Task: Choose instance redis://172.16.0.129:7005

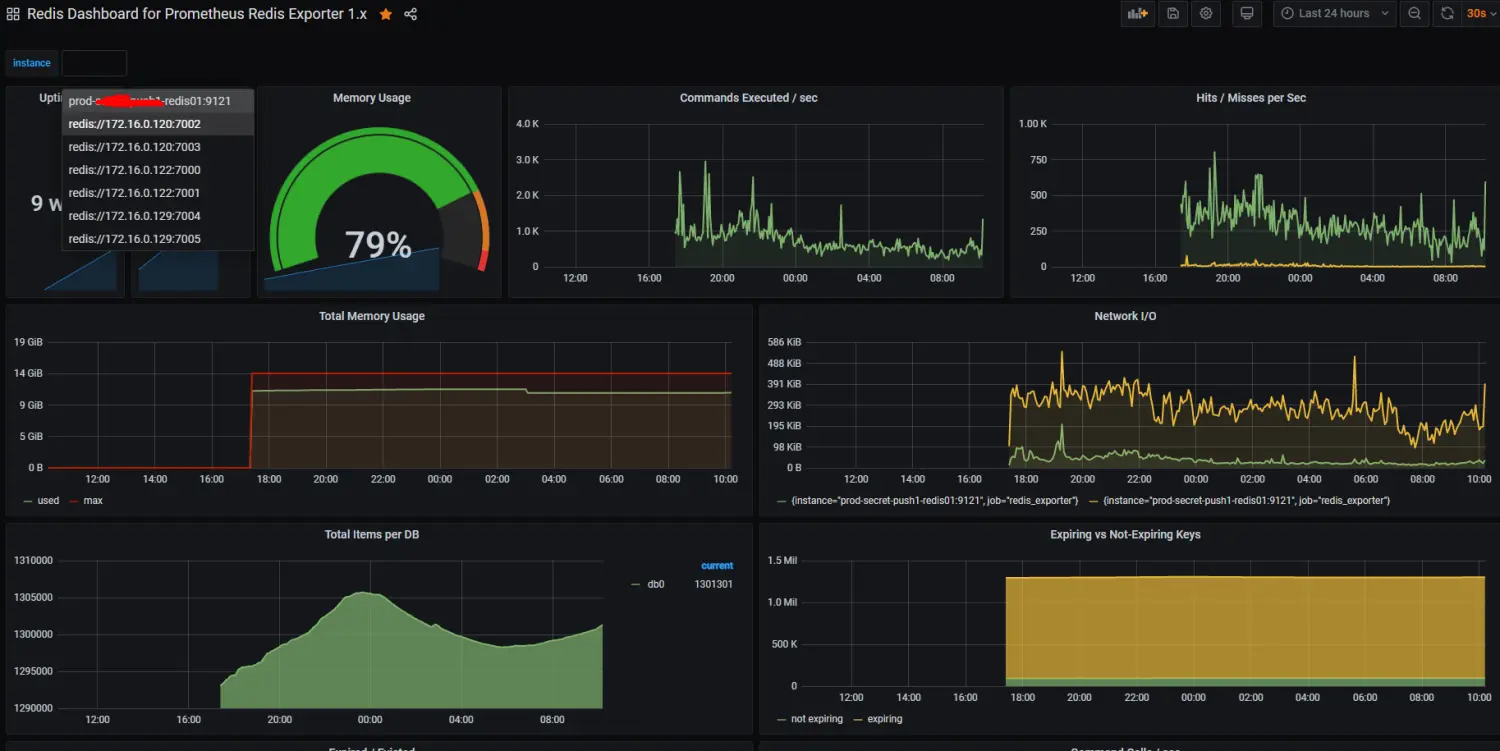Action: tap(158, 239)
